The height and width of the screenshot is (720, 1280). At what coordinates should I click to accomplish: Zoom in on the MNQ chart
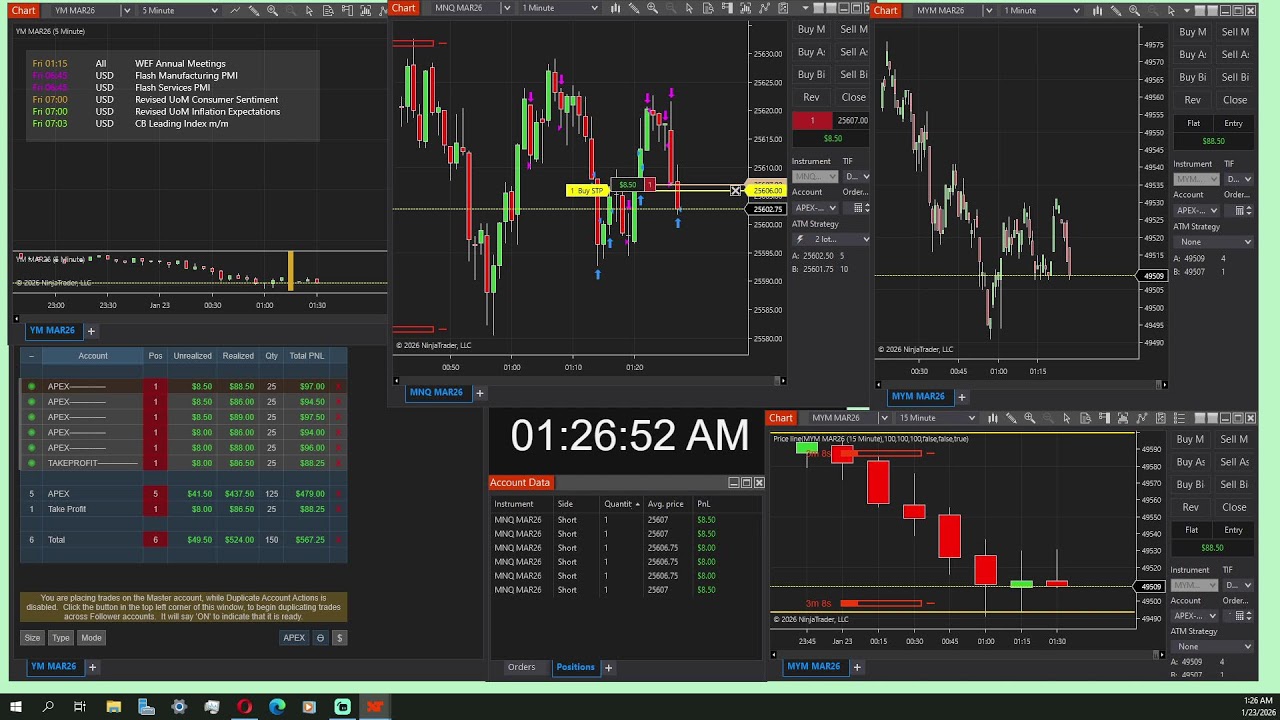coord(652,8)
